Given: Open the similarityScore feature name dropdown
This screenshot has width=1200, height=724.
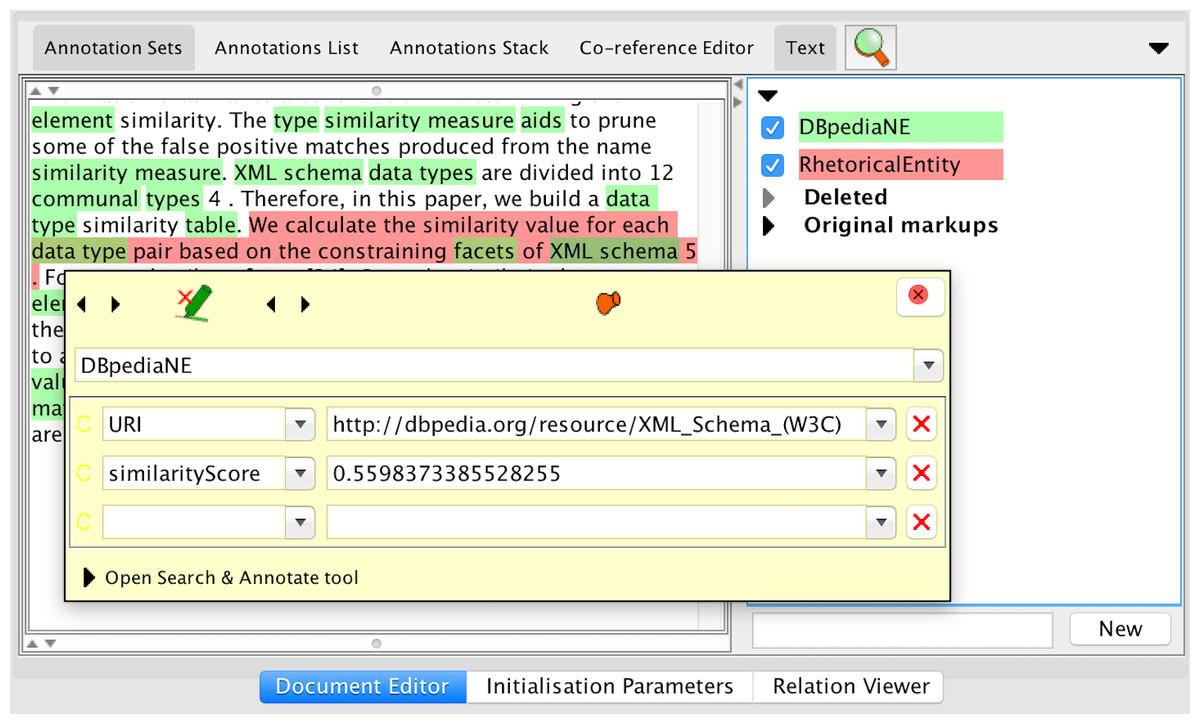Looking at the screenshot, I should click(x=300, y=473).
